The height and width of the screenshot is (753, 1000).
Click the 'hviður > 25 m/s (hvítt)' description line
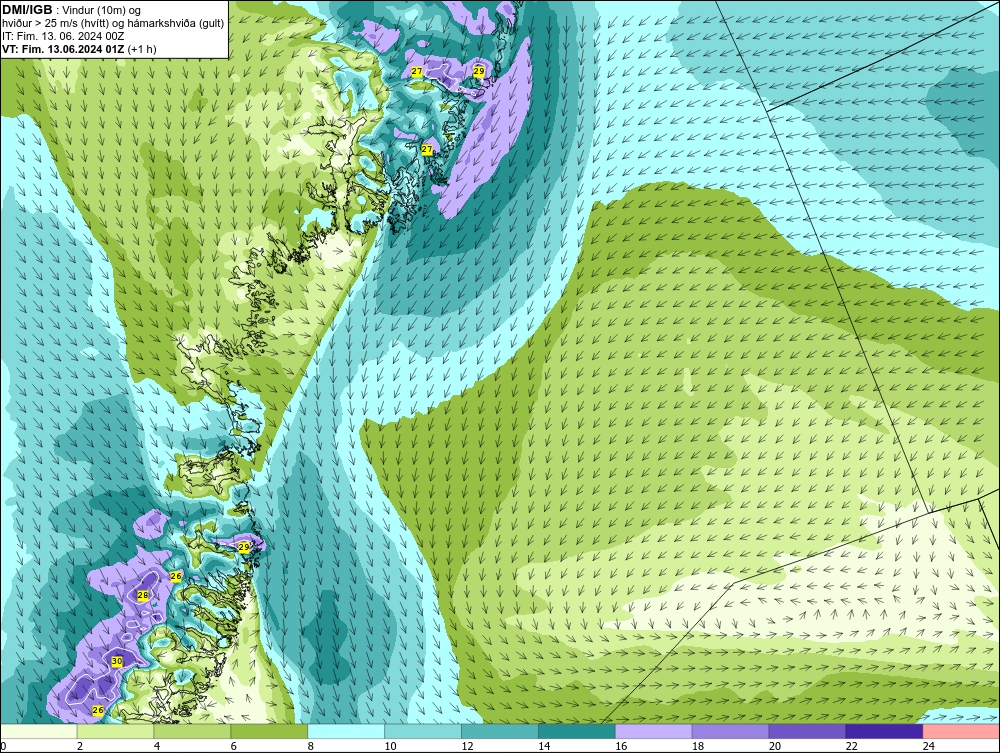click(x=114, y=24)
